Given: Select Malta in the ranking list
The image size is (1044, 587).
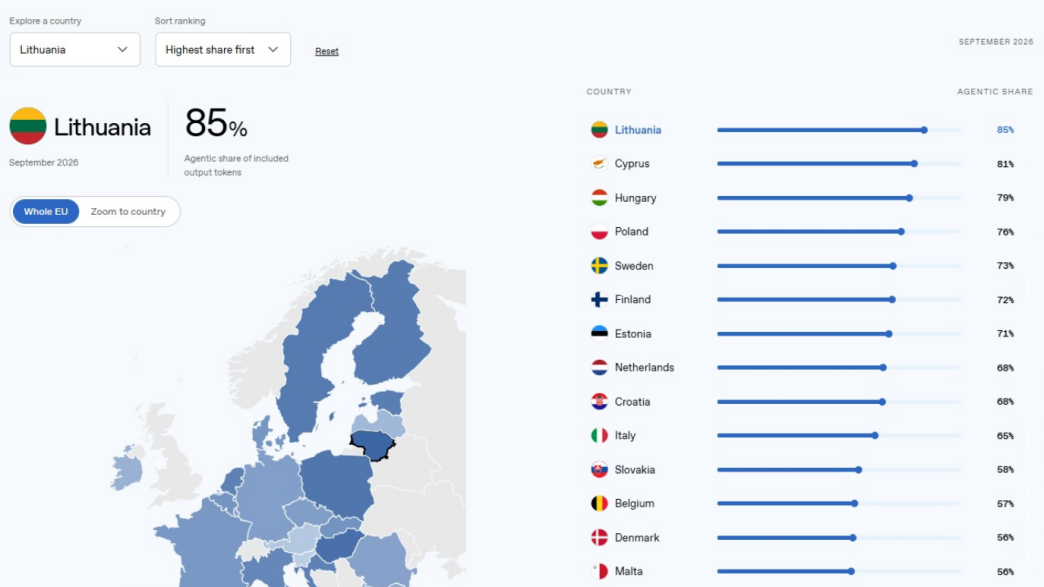Looking at the screenshot, I should 629,571.
